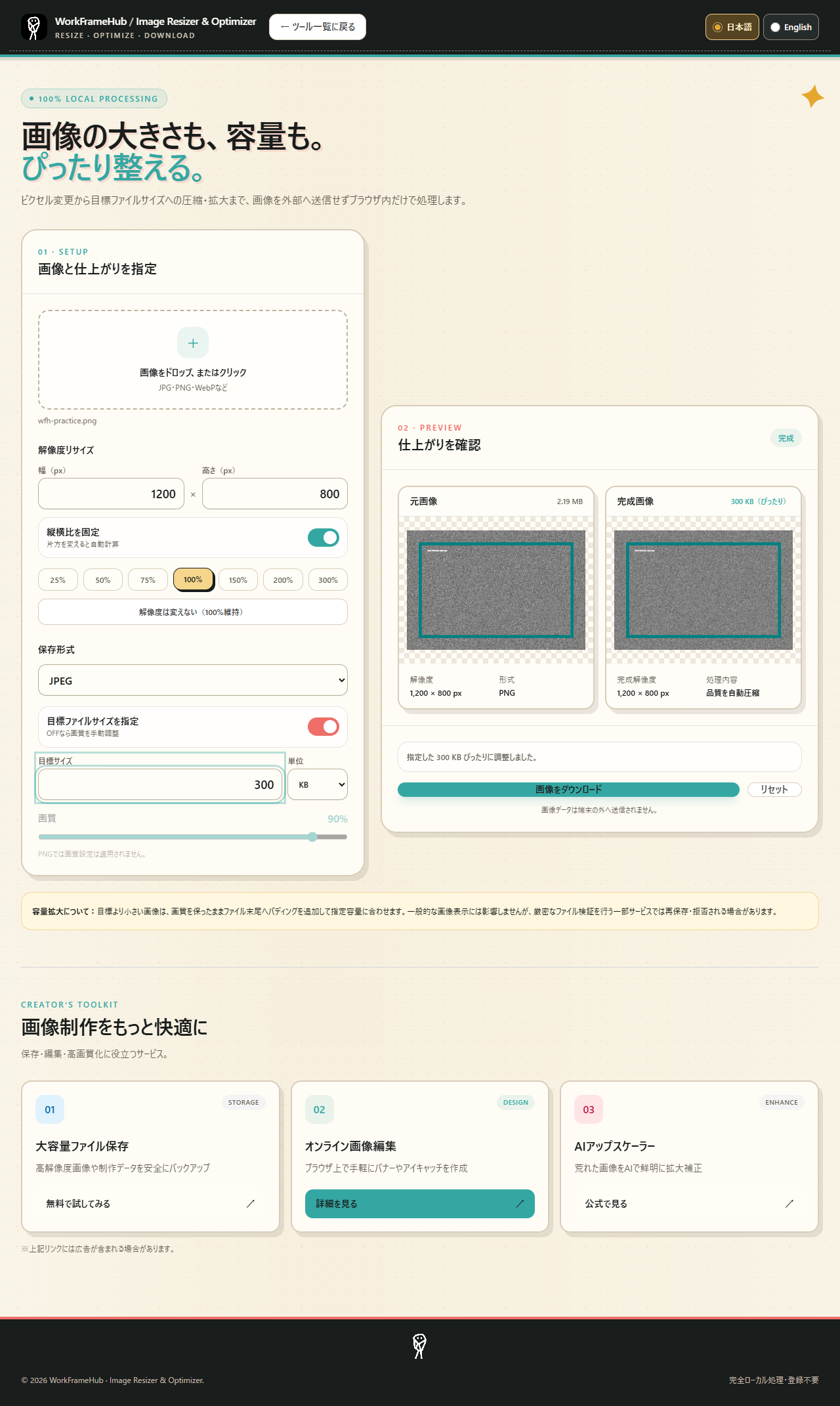This screenshot has width=840, height=1406.
Task: Click the plus icon in the drop zone
Action: click(x=193, y=343)
